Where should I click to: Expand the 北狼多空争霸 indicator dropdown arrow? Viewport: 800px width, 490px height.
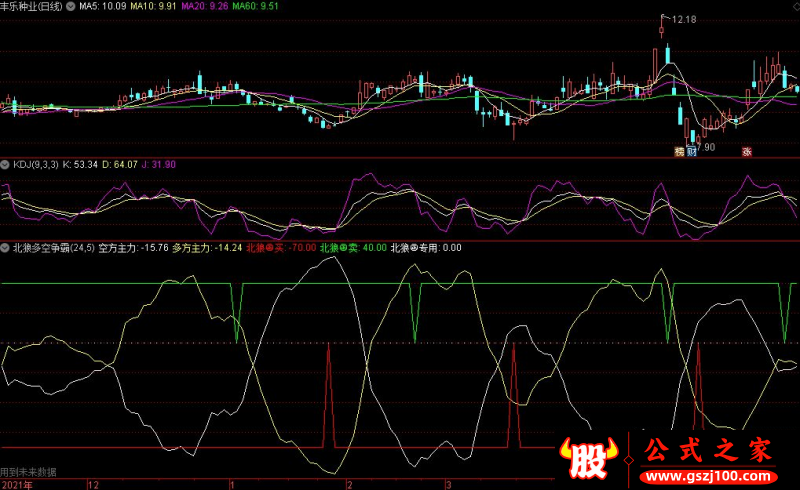pyautogui.click(x=5, y=246)
